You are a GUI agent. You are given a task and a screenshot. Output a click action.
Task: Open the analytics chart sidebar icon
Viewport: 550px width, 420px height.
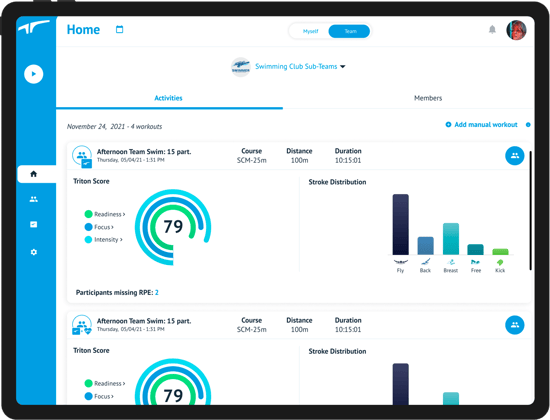pos(34,225)
